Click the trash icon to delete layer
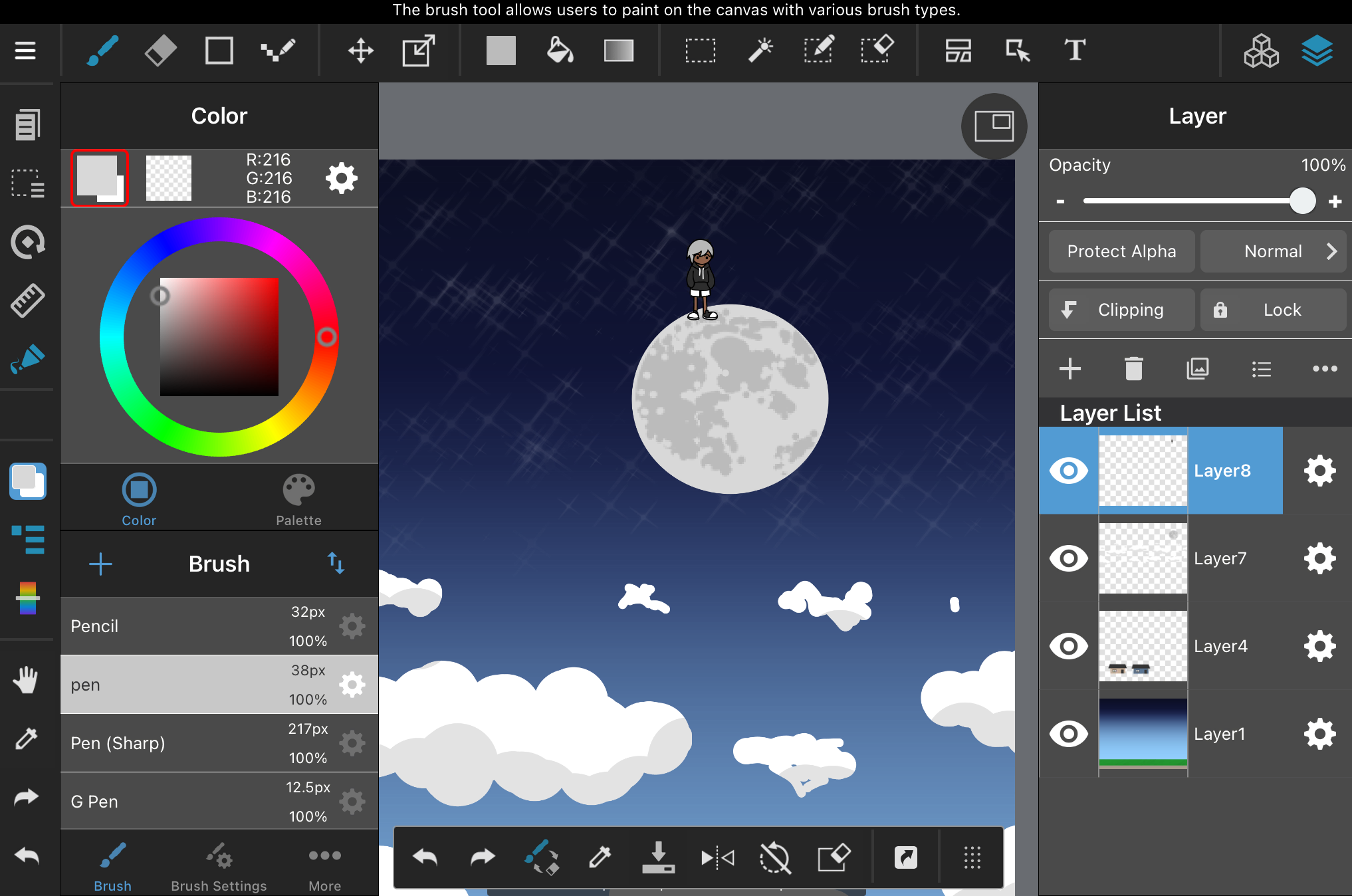Viewport: 1352px width, 896px height. [1133, 368]
